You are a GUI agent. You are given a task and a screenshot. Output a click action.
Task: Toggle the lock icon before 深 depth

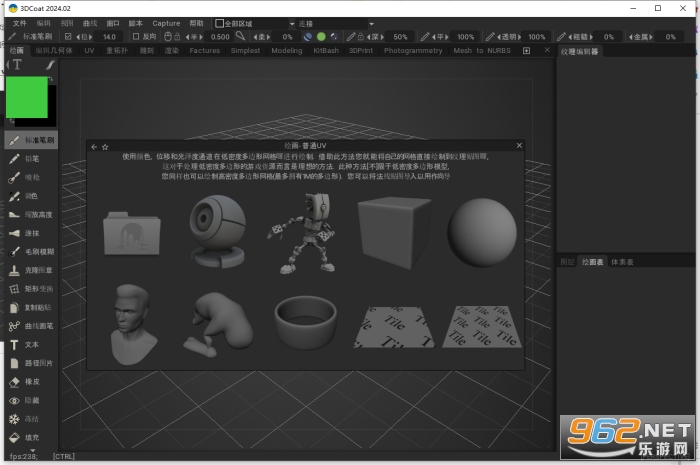point(361,37)
